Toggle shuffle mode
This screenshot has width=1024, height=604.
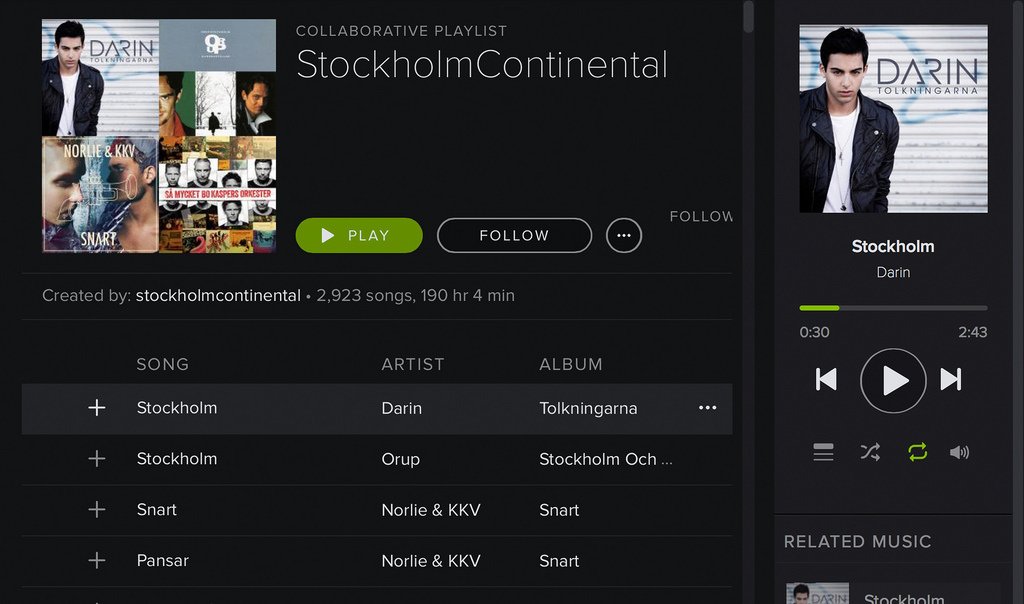pos(870,452)
